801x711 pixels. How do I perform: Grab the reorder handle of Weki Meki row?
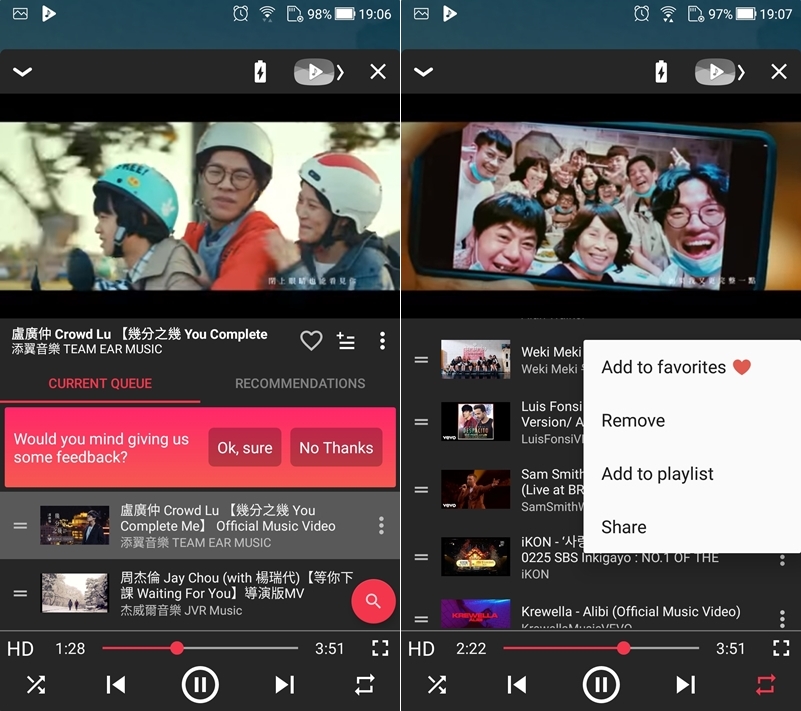421,360
